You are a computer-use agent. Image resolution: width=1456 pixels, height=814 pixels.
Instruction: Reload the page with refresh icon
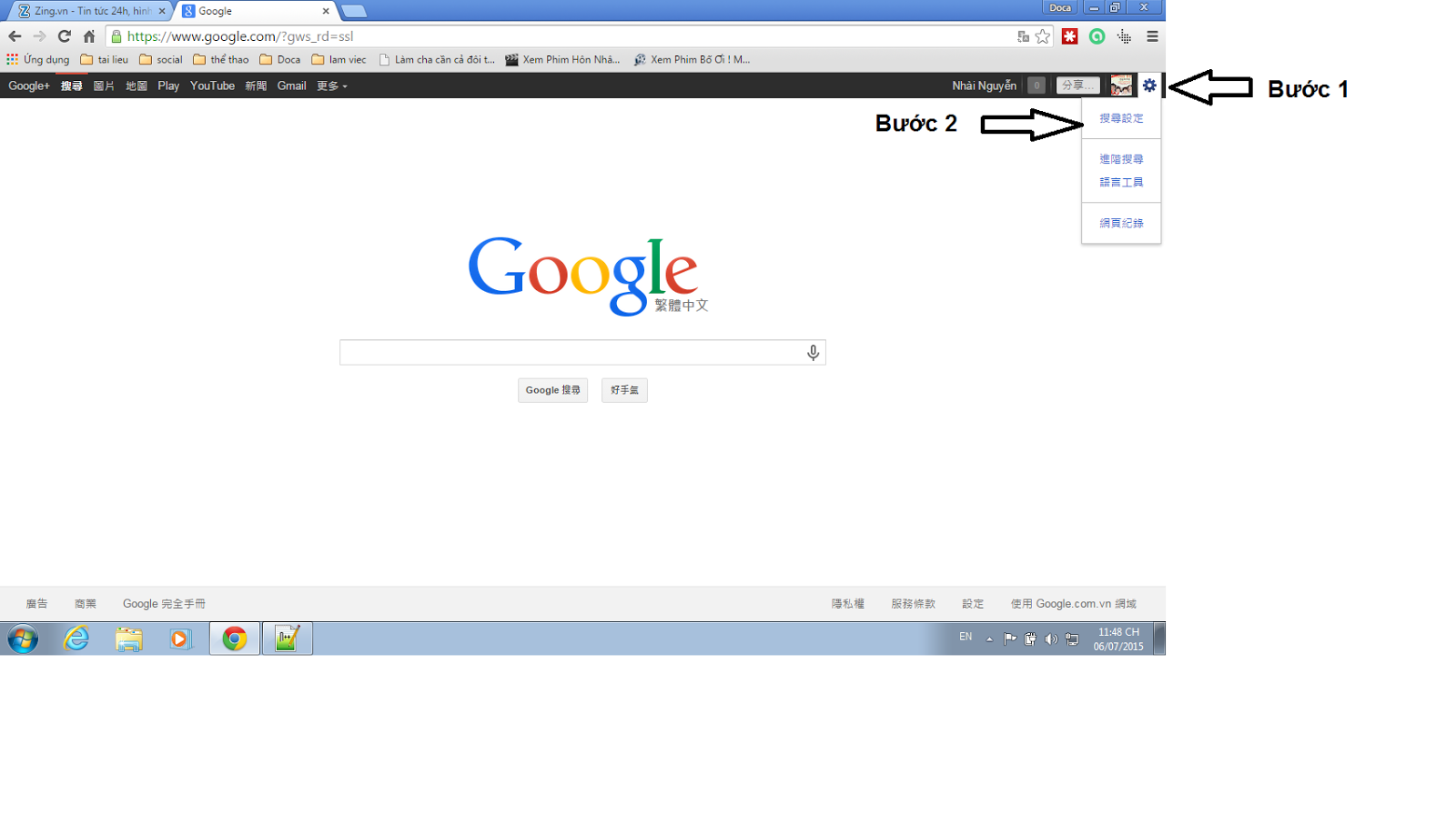pos(64,36)
